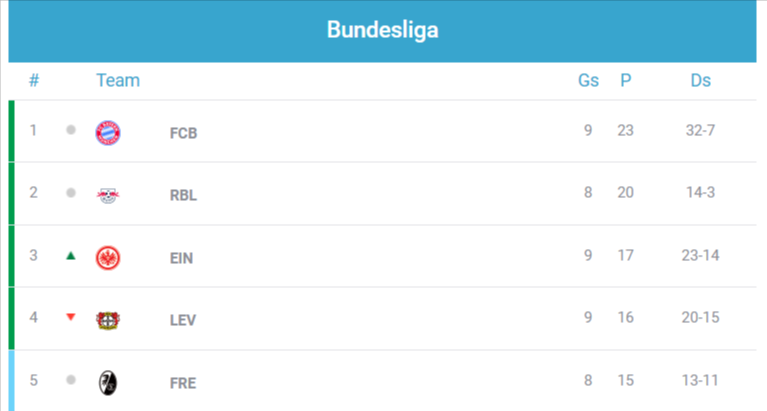
Task: Open the Bundesliga header title
Action: pyautogui.click(x=382, y=30)
